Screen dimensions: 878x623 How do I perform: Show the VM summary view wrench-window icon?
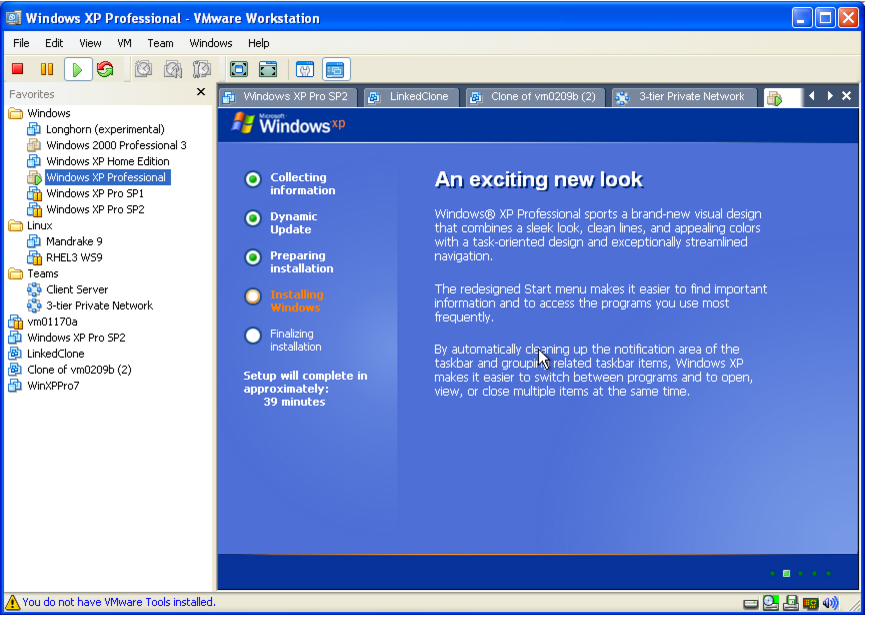point(305,69)
